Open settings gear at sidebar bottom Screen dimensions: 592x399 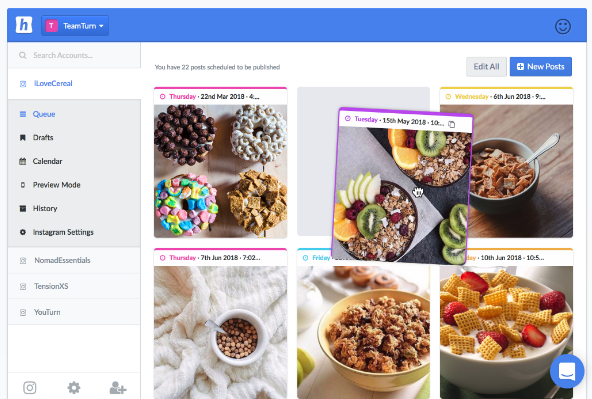(x=74, y=387)
